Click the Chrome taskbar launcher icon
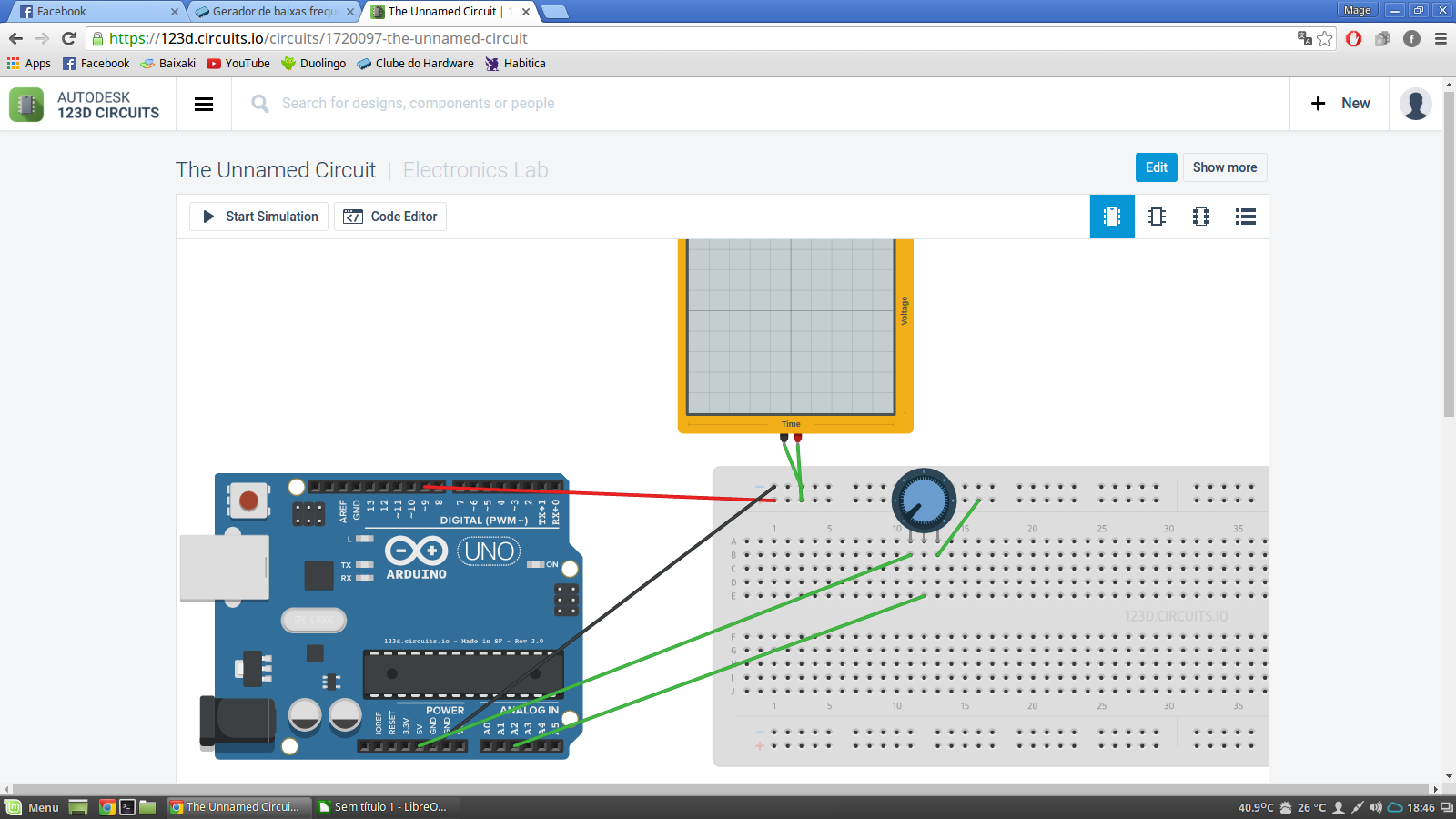Viewport: 1456px width, 819px height. coord(106,807)
